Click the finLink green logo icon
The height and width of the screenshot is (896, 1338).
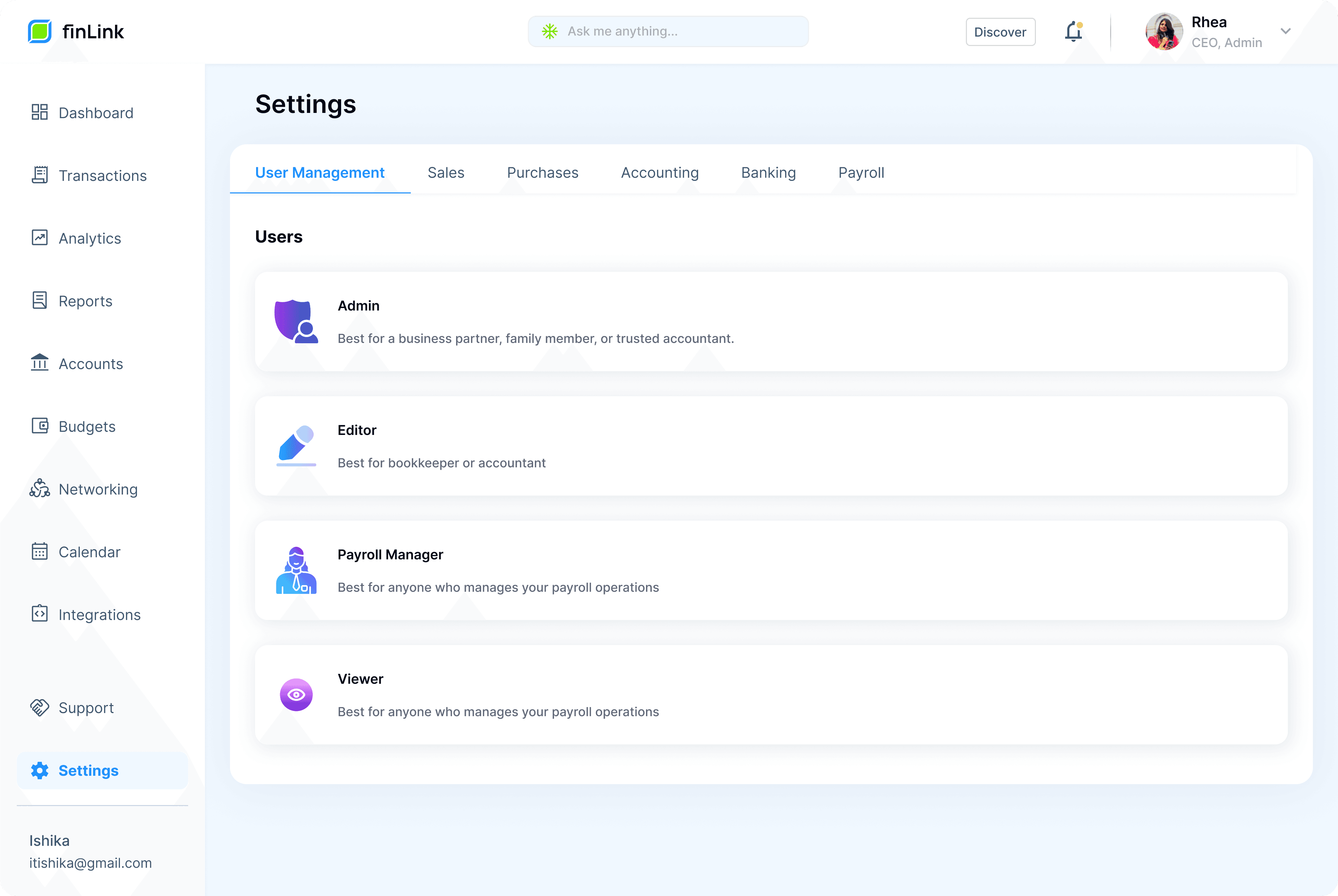(39, 31)
